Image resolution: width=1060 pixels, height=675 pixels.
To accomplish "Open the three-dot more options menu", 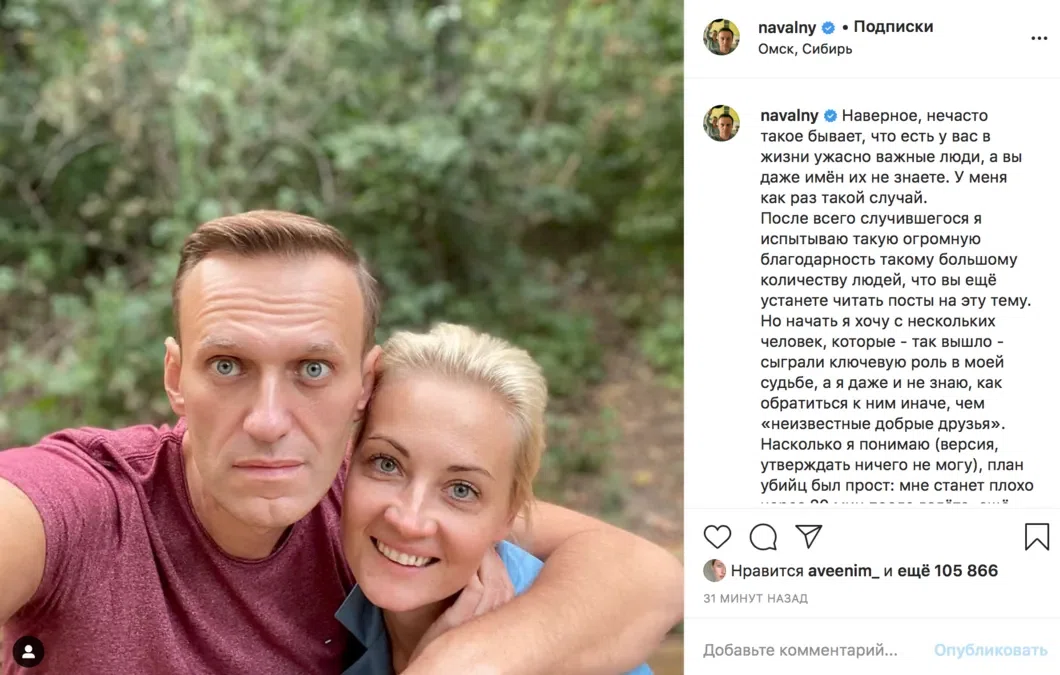I will [1039, 38].
